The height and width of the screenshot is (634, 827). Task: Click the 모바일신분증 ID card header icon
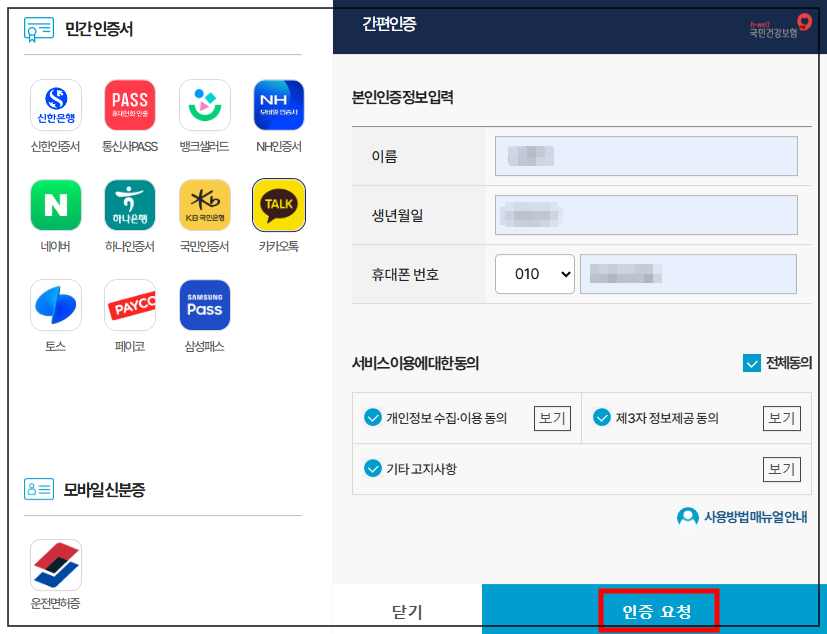click(39, 489)
